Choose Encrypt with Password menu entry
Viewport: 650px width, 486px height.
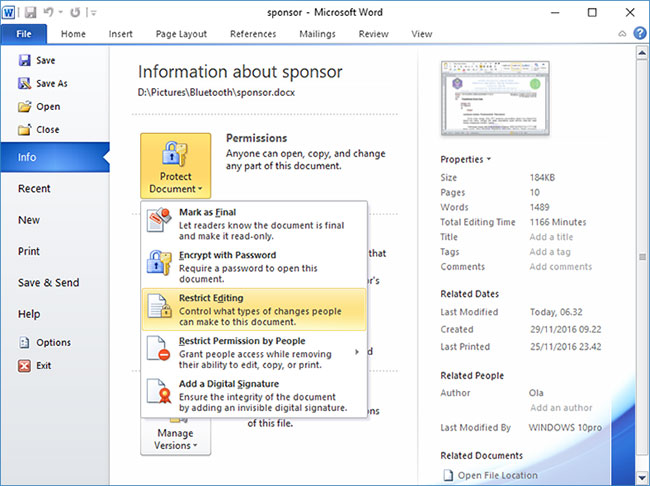255,267
